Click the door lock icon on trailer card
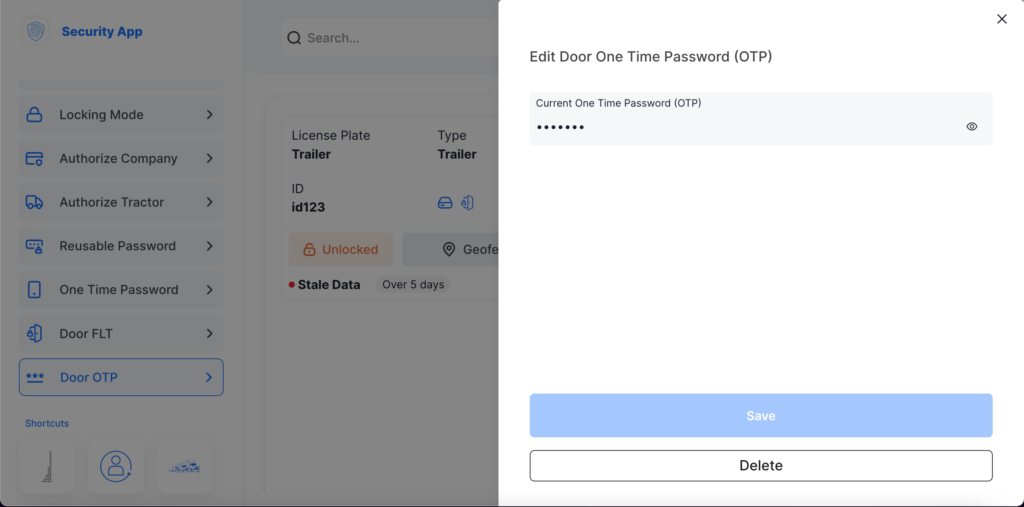 pyautogui.click(x=467, y=202)
